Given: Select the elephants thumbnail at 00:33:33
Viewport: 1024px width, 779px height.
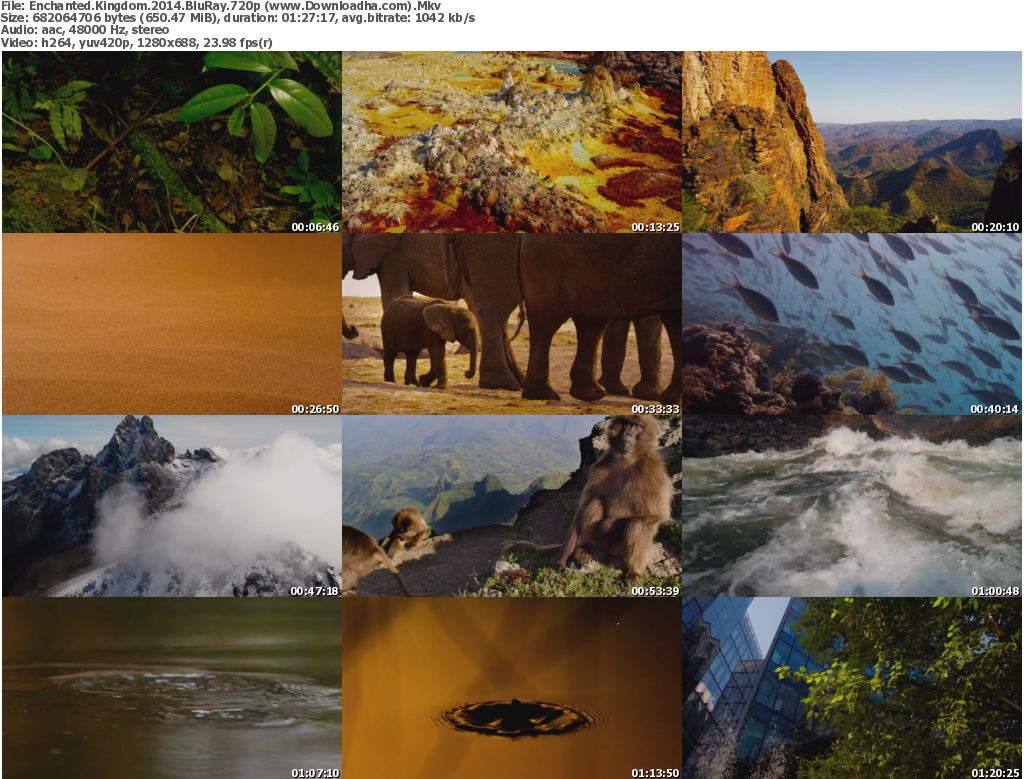Looking at the screenshot, I should tap(512, 325).
